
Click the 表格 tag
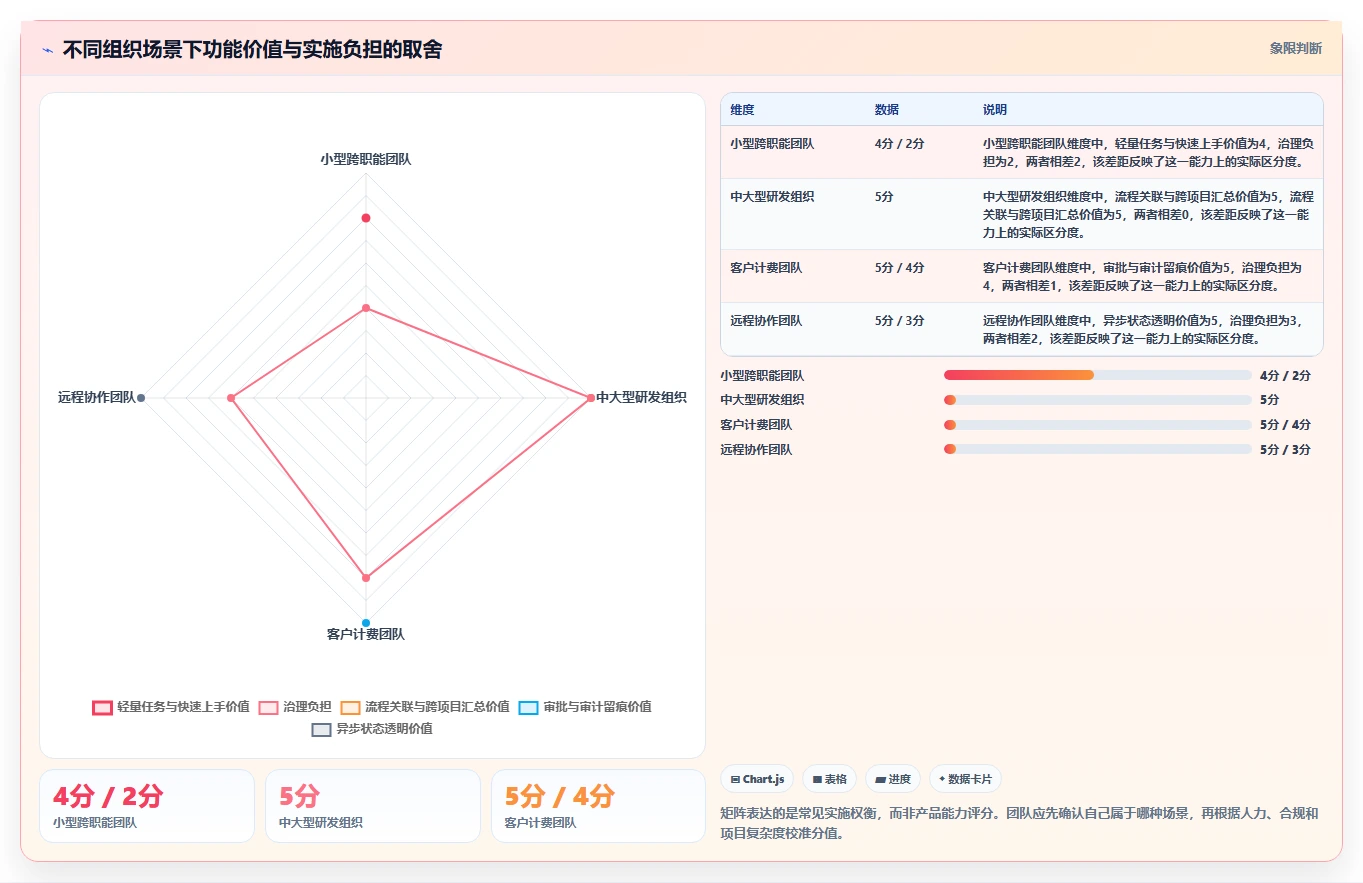tap(829, 779)
